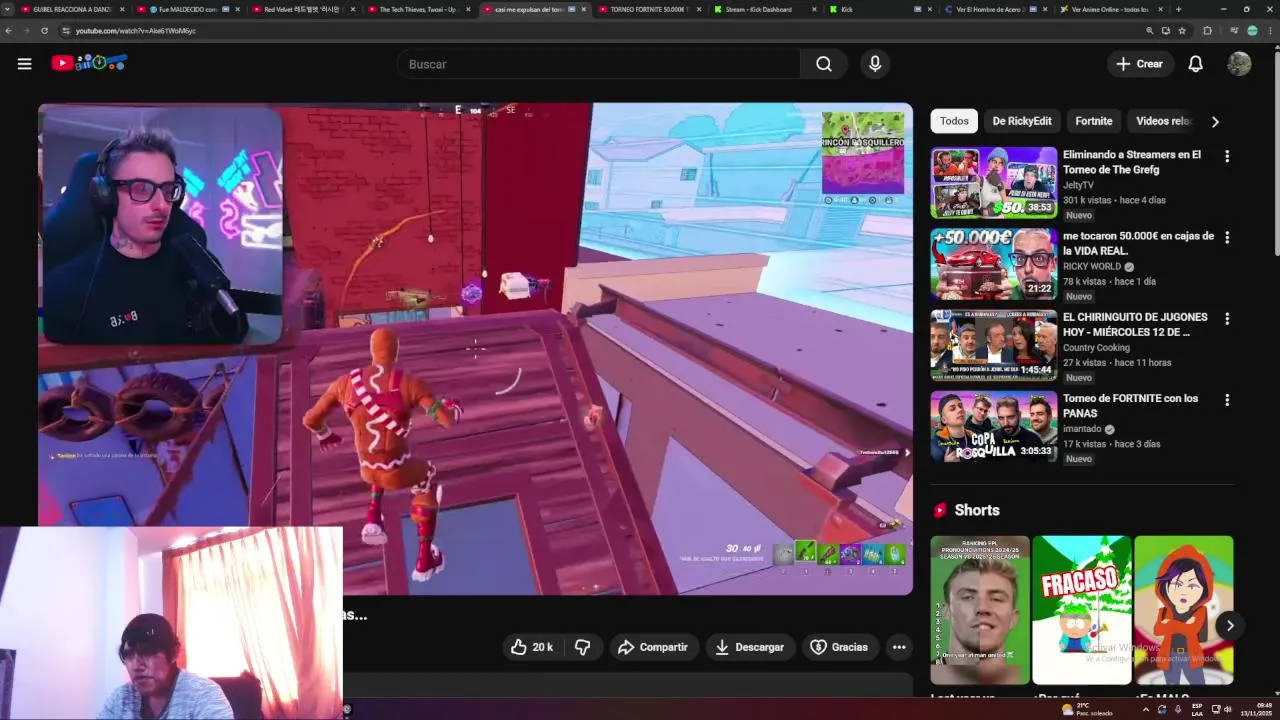Switch to TORNEO FORTNITE 50.000€ tab
This screenshot has height=720, width=1280.
click(649, 9)
